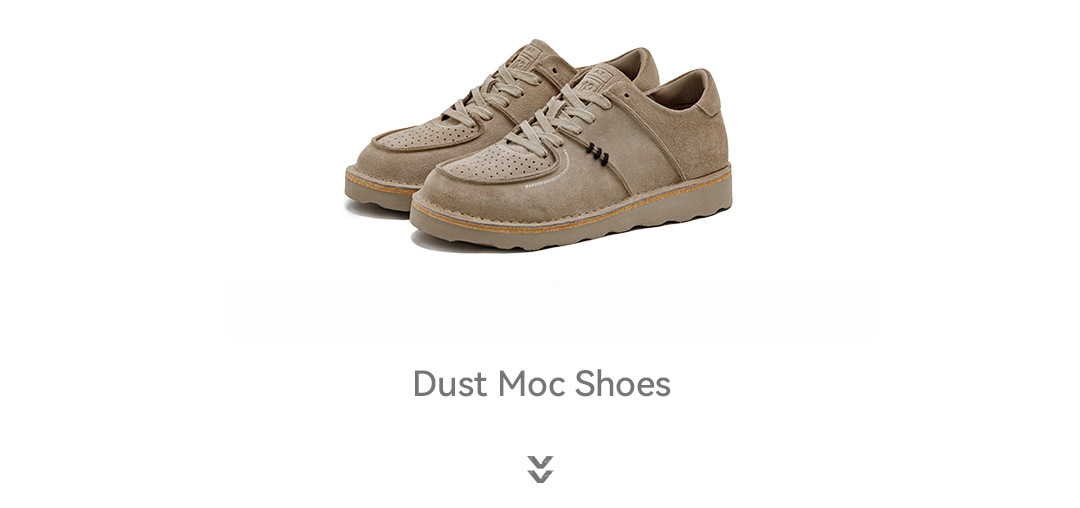Click the wavy rubber sole of front shoe
1080x508 pixels.
[x=572, y=219]
